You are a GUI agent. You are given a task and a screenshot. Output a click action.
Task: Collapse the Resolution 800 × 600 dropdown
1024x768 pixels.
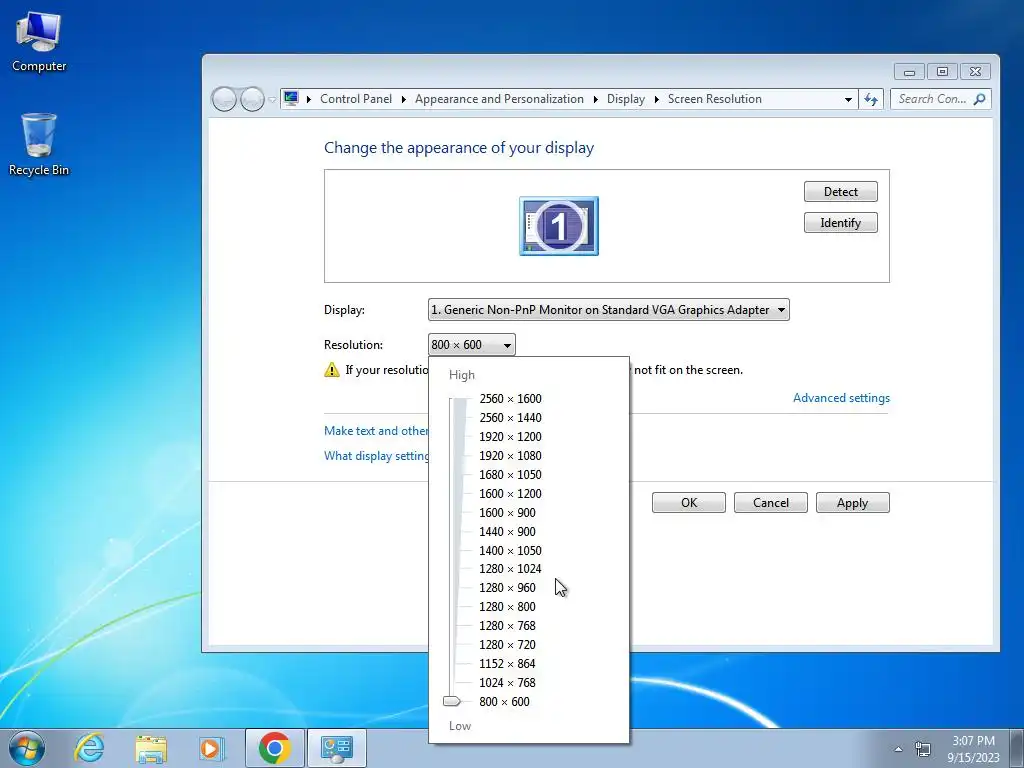tap(472, 345)
